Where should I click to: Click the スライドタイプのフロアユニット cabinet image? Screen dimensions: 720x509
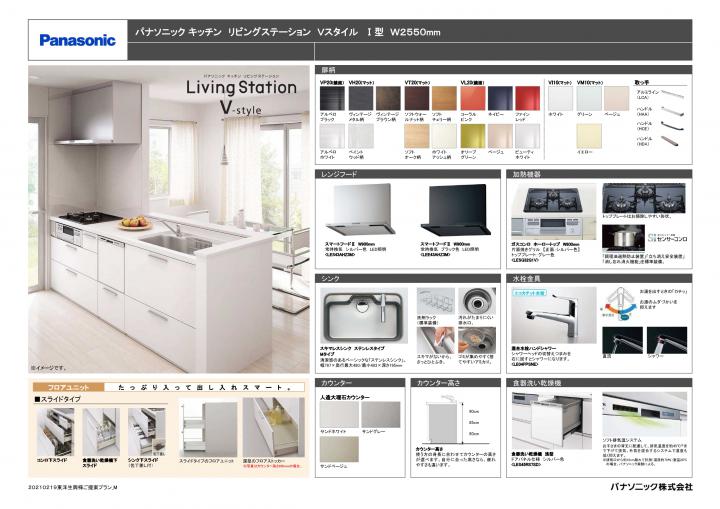point(208,427)
